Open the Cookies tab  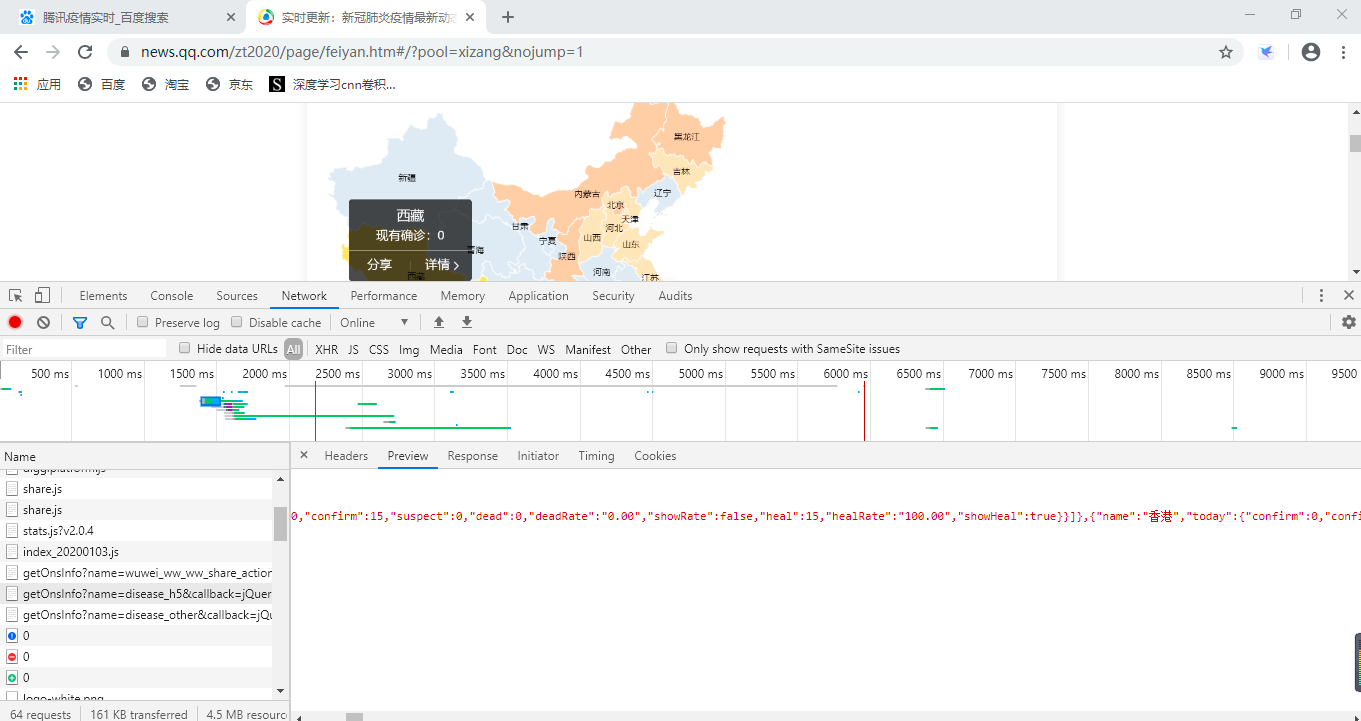pos(655,456)
